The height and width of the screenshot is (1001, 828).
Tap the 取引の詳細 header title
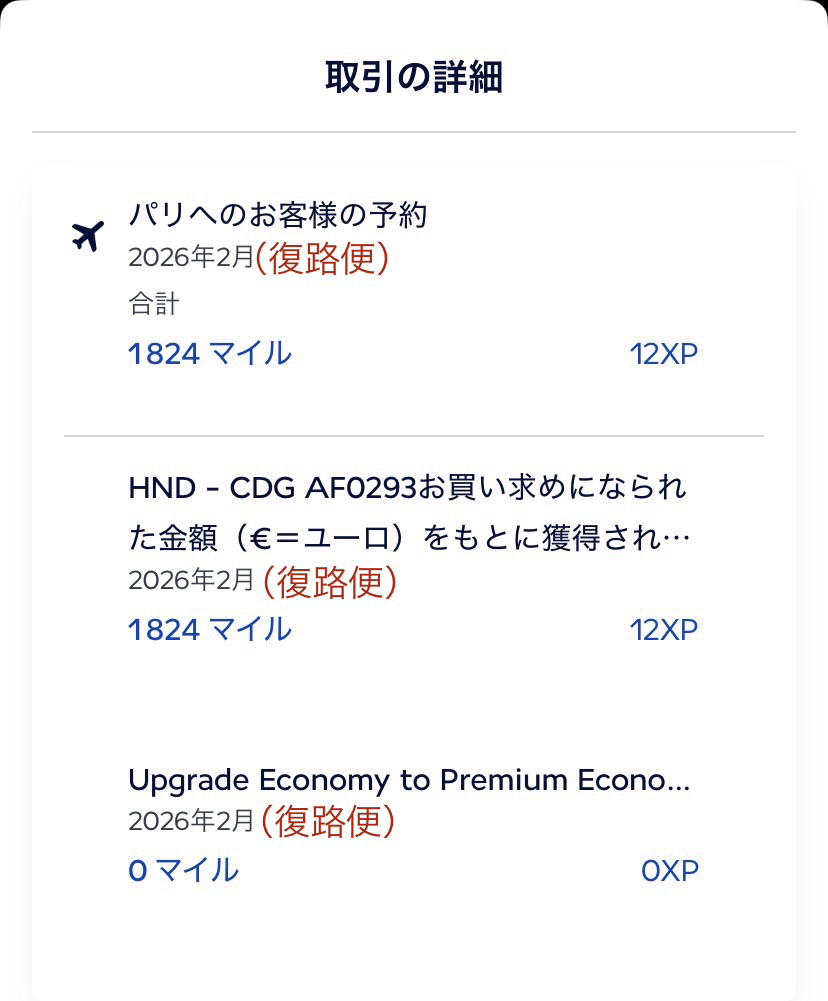point(414,77)
